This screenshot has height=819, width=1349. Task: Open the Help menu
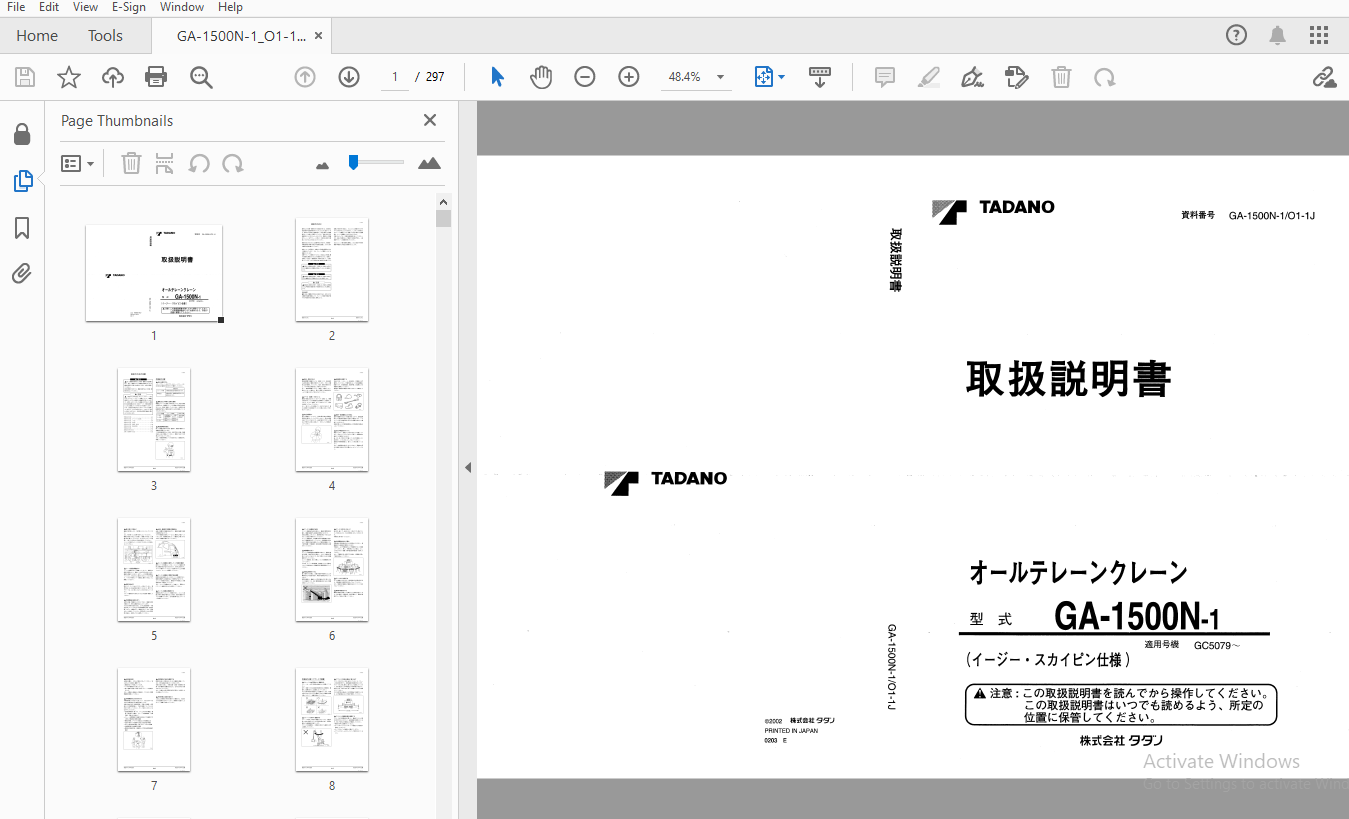pos(230,7)
